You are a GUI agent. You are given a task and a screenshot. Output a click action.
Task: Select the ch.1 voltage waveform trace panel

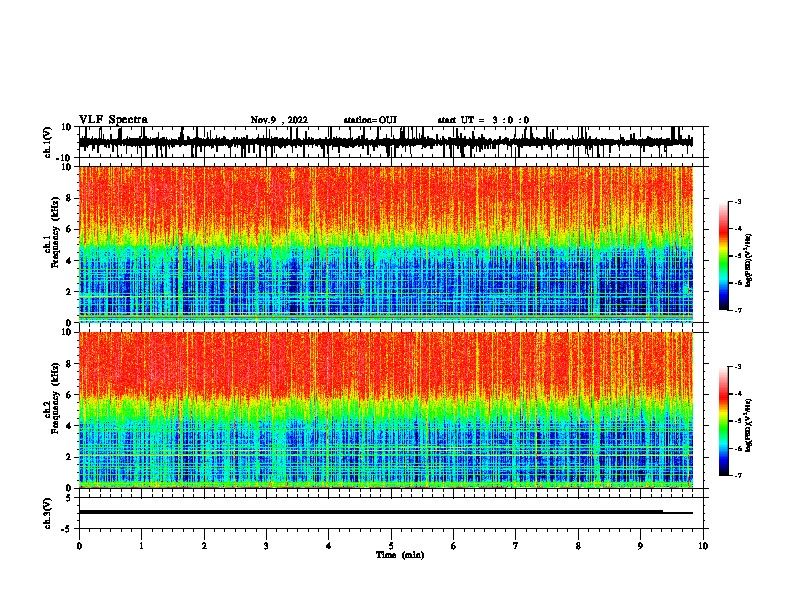pos(391,142)
